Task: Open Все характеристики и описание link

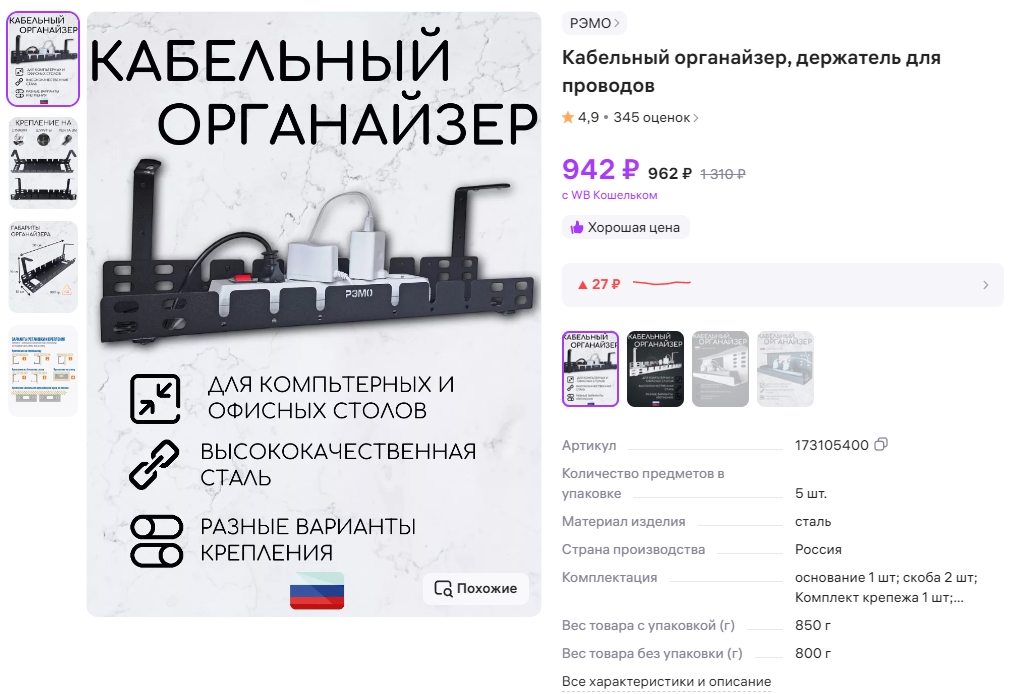Action: click(666, 681)
